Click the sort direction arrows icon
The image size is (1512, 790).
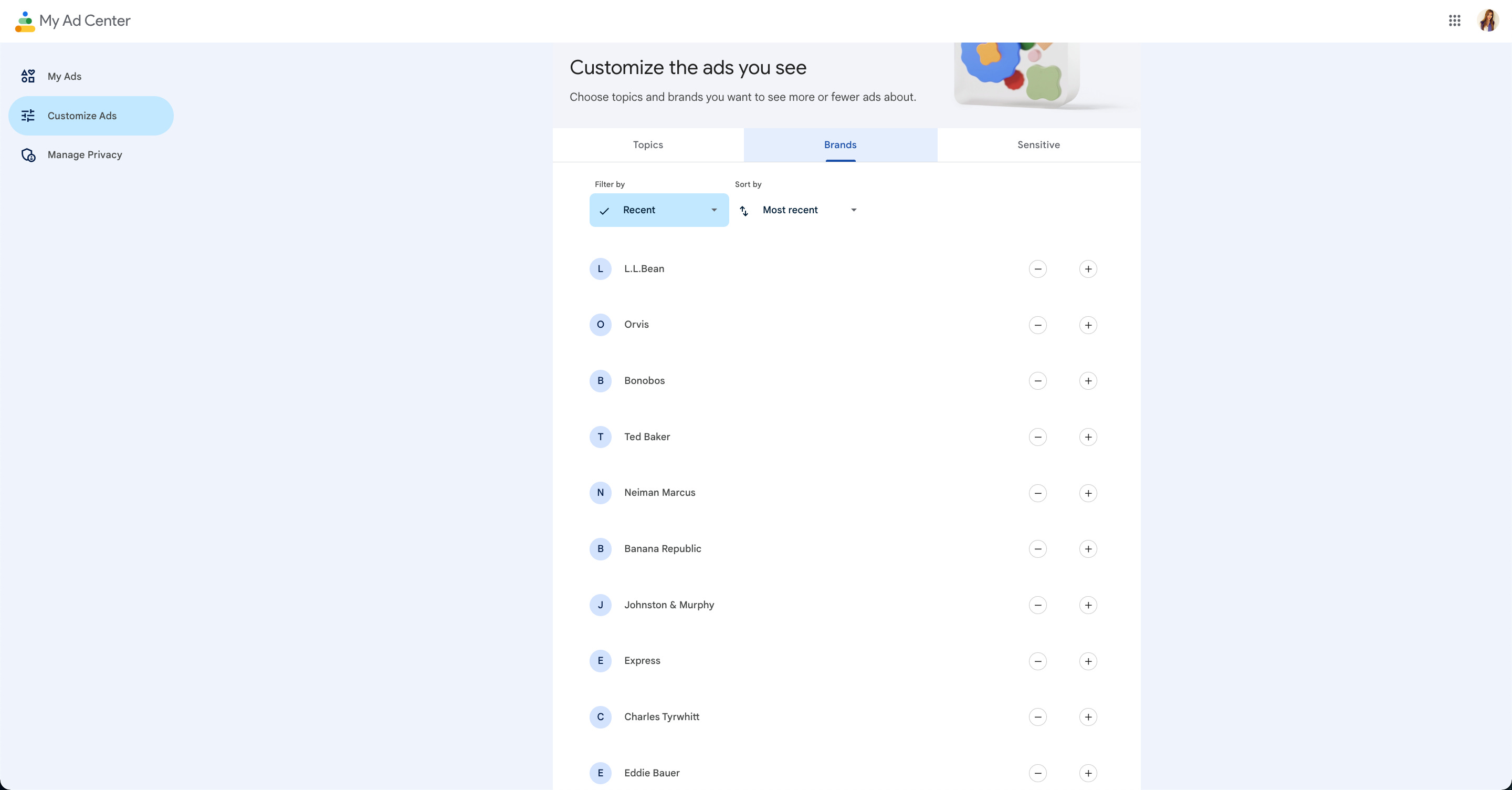743,211
